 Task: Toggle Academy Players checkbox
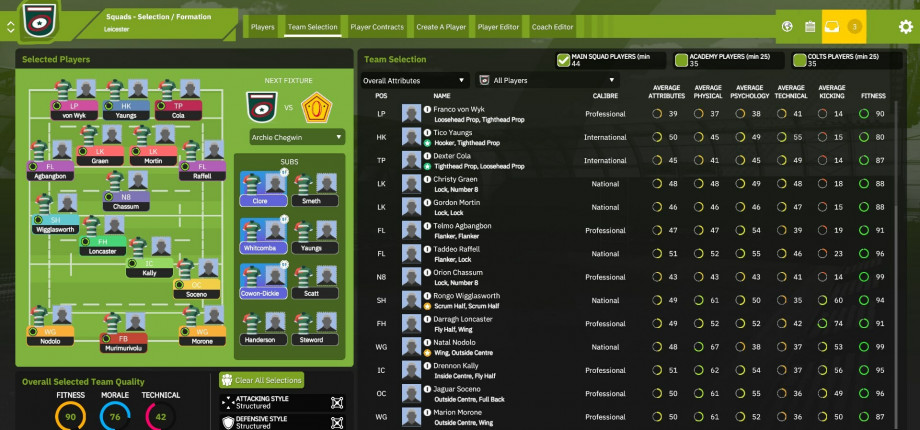coord(681,60)
